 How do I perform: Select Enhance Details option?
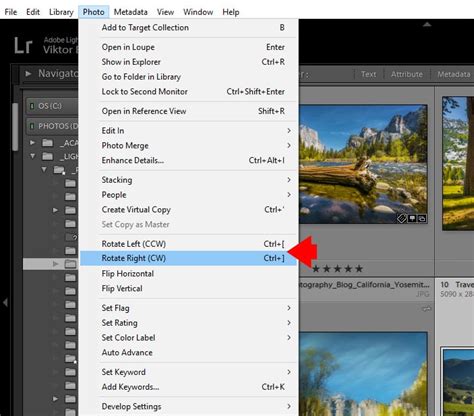click(188, 160)
